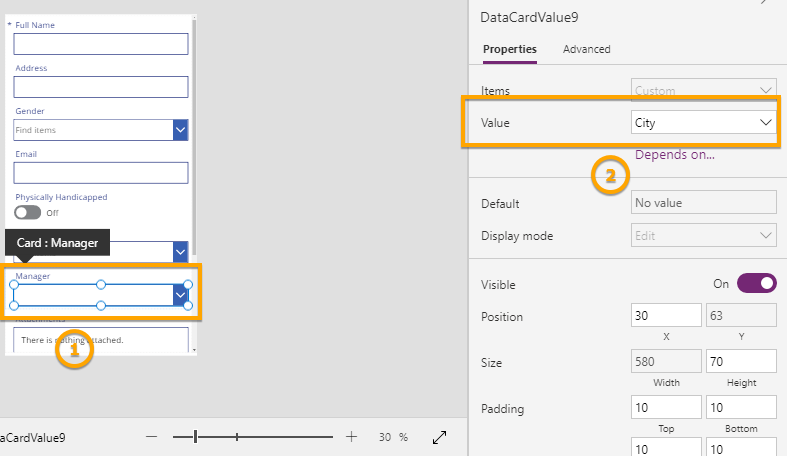Click the Default value field
The image size is (787, 456).
pyautogui.click(x=704, y=203)
